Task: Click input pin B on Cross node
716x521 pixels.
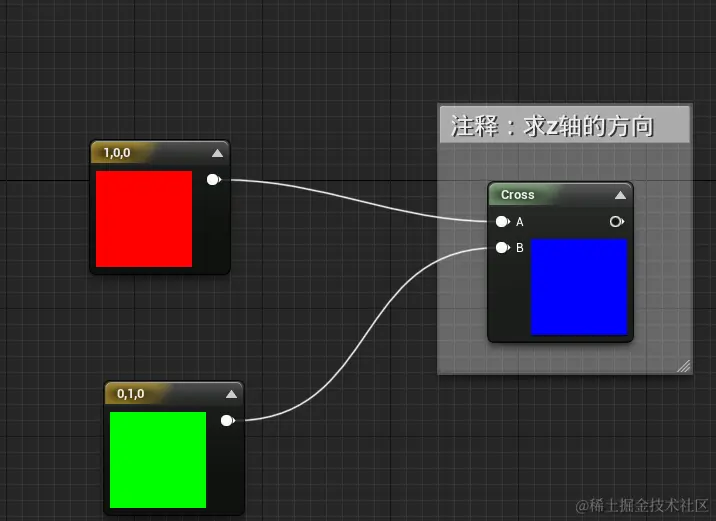Action: coord(502,247)
